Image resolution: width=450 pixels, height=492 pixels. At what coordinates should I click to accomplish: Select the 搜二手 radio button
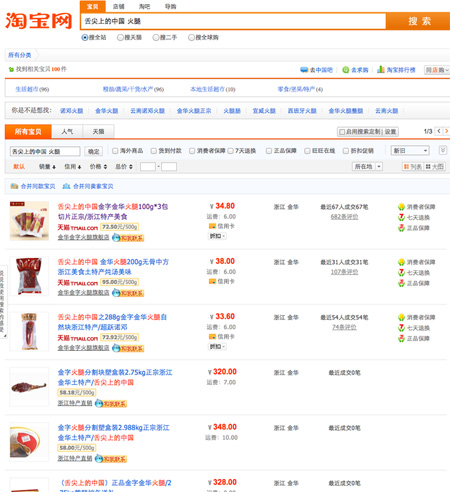click(x=156, y=37)
